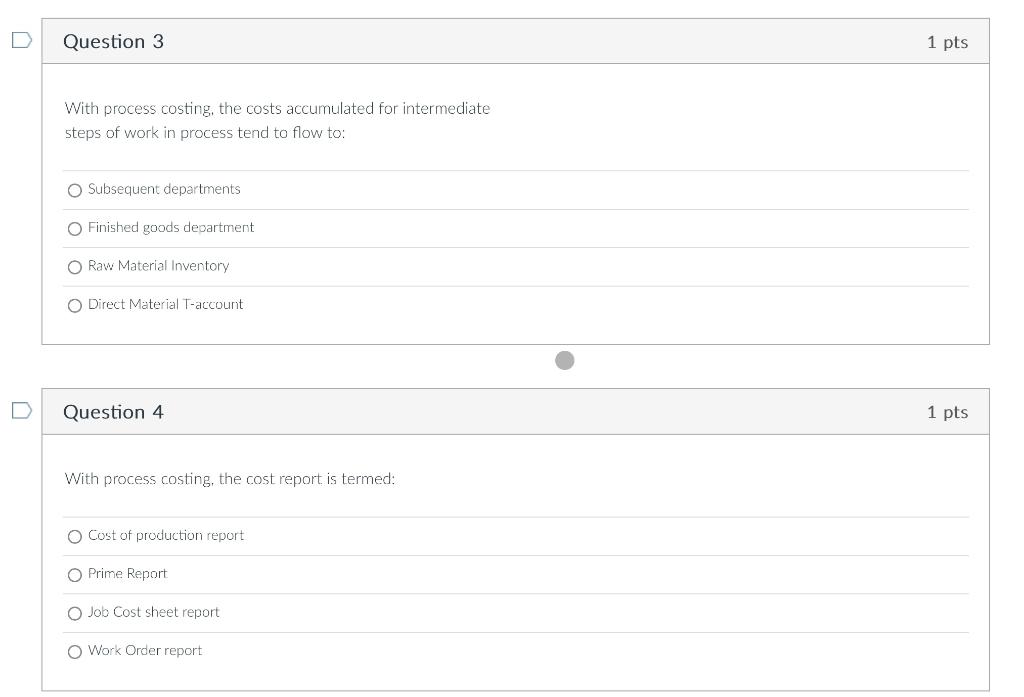This screenshot has height=697, width=1024.
Task: Pick Direct Material T-account option
Action: [75, 306]
